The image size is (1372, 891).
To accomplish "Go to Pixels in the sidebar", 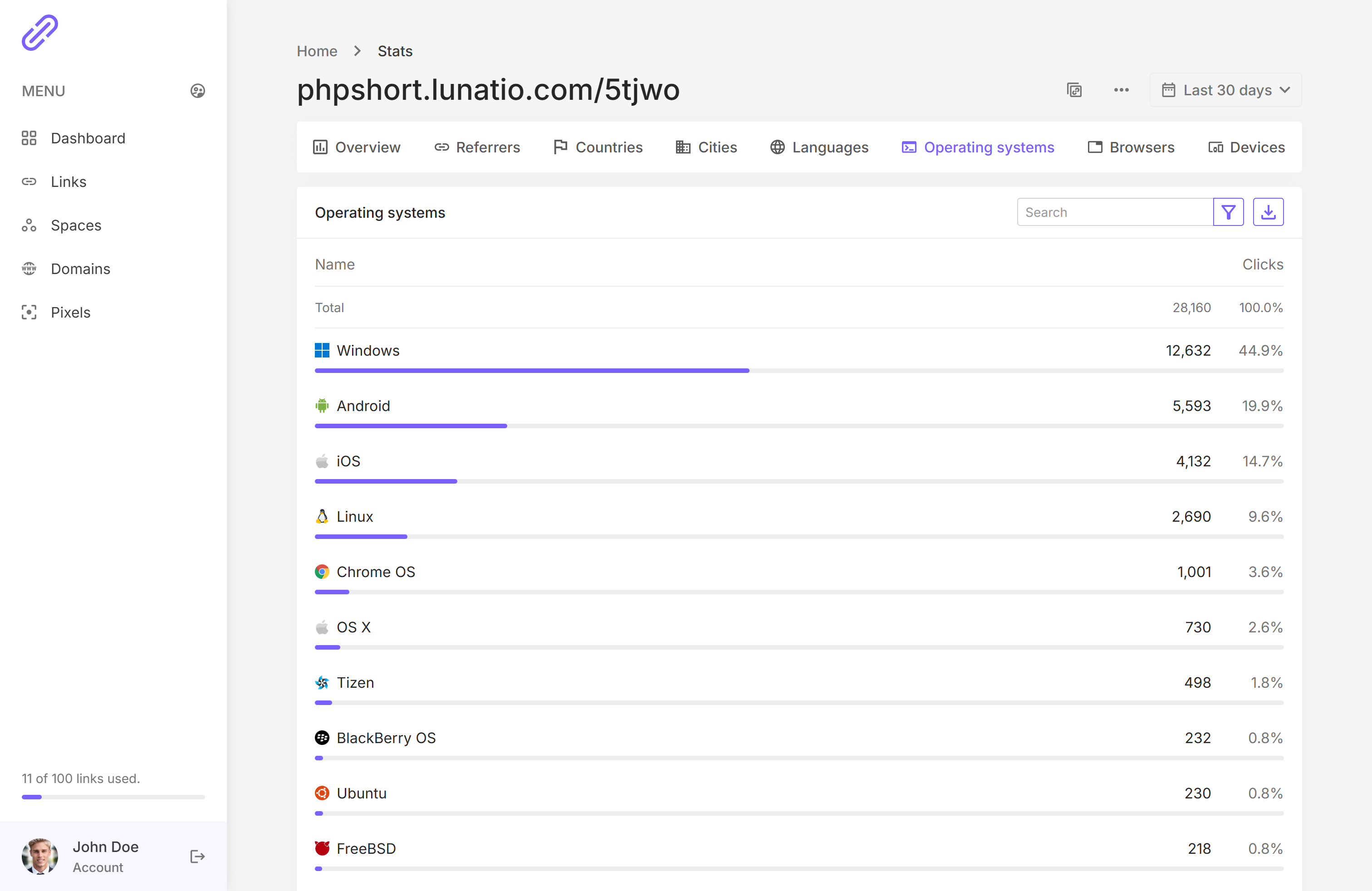I will (70, 313).
